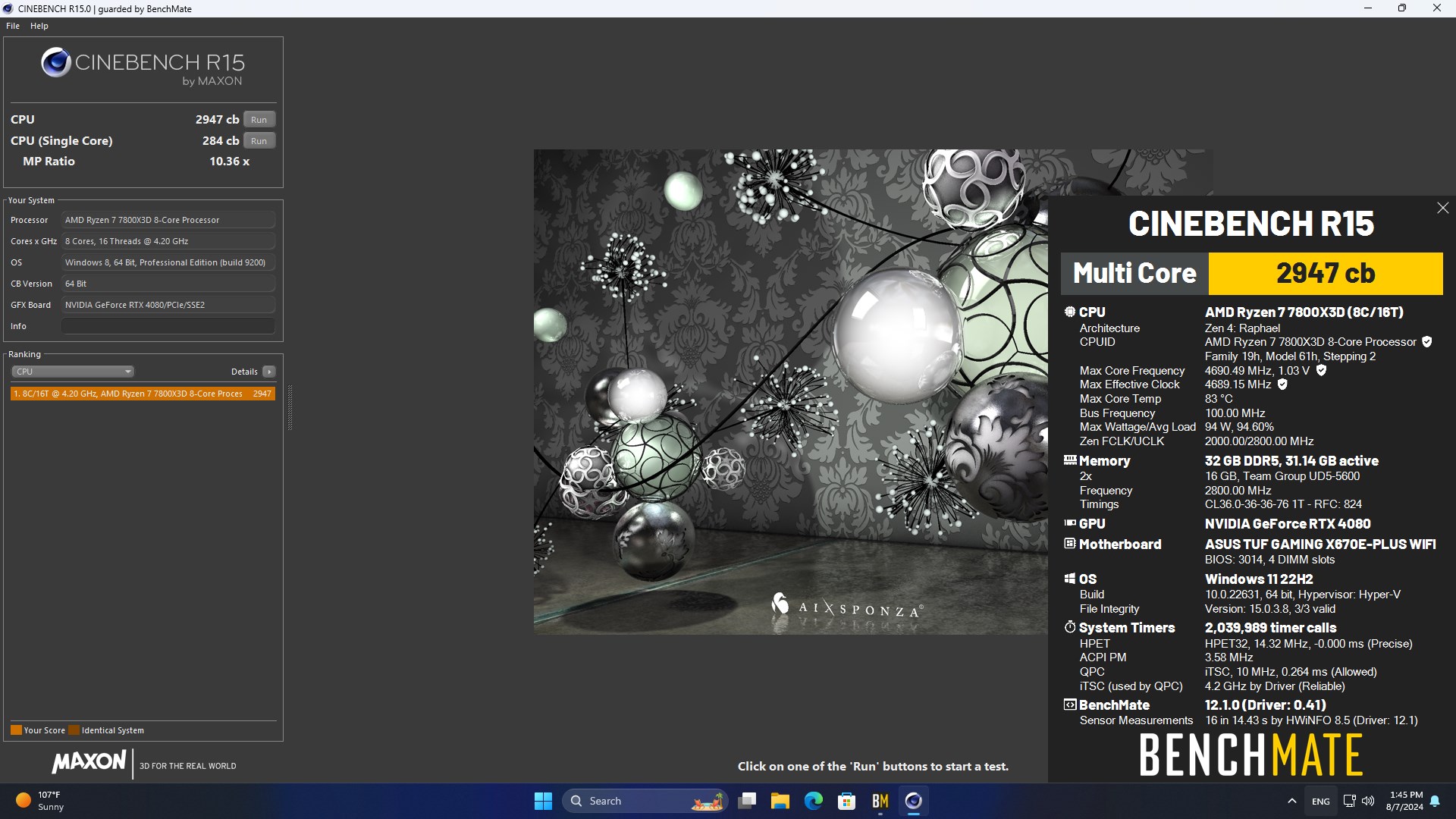Click the Windows 11 22H2 text
The height and width of the screenshot is (819, 1456).
(x=1259, y=579)
